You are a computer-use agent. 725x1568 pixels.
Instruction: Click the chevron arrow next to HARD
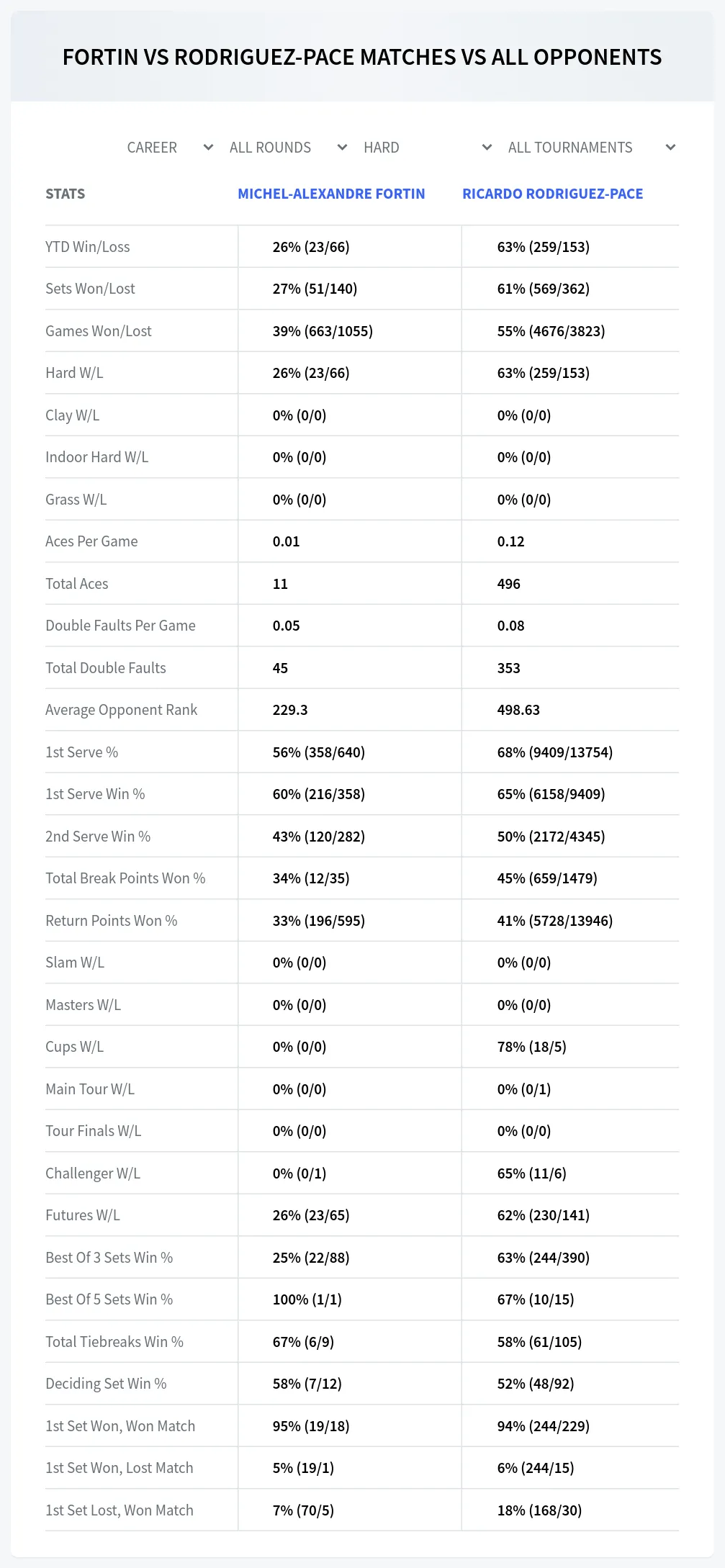487,148
